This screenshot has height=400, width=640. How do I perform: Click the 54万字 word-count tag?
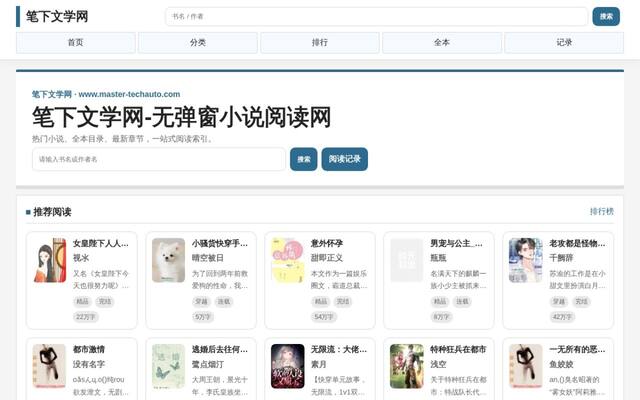coord(324,317)
